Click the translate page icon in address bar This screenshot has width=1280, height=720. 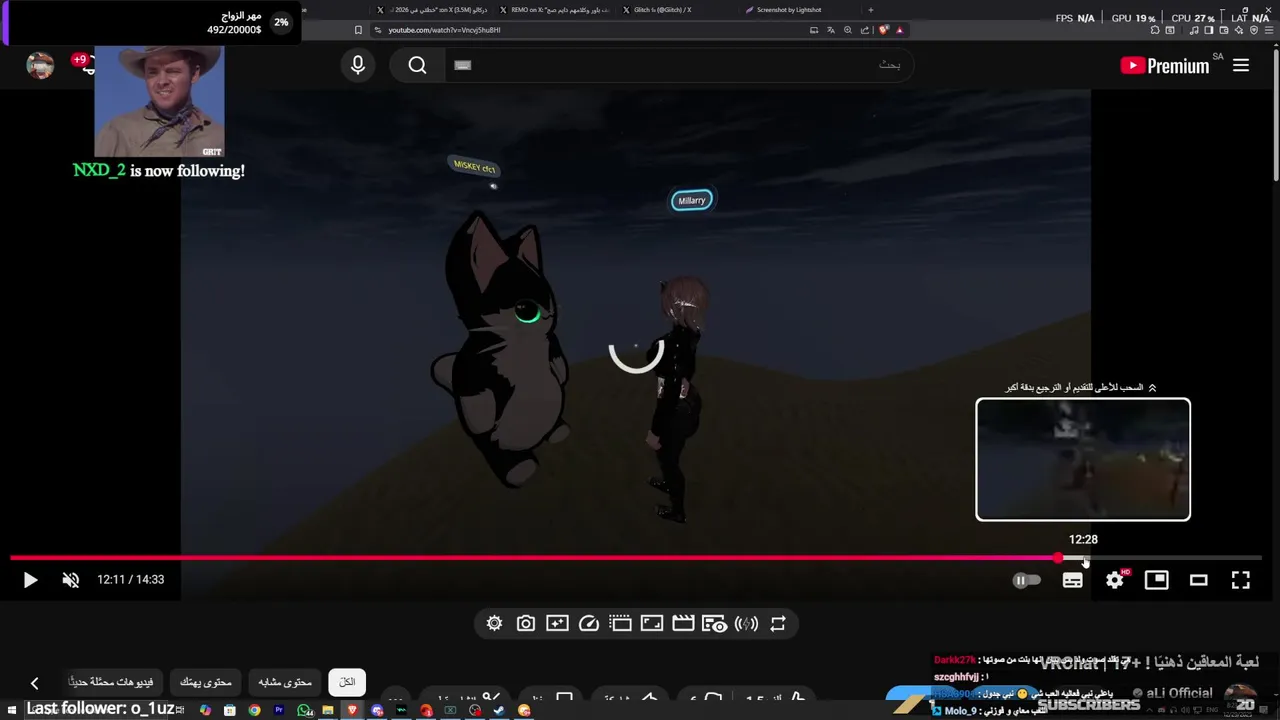(831, 30)
